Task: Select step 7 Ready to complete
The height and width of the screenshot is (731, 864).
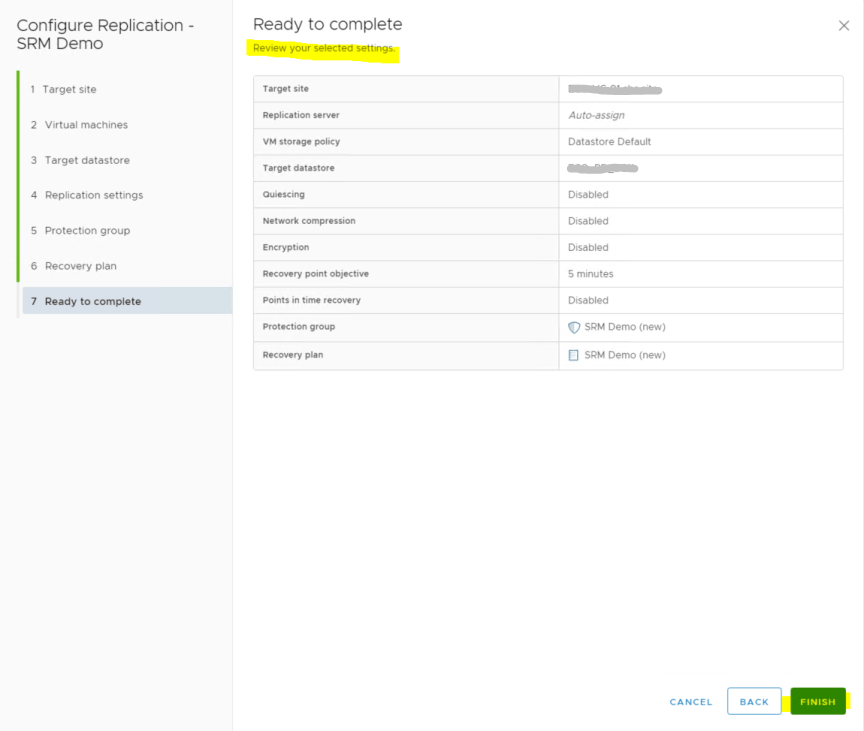Action: pos(92,301)
